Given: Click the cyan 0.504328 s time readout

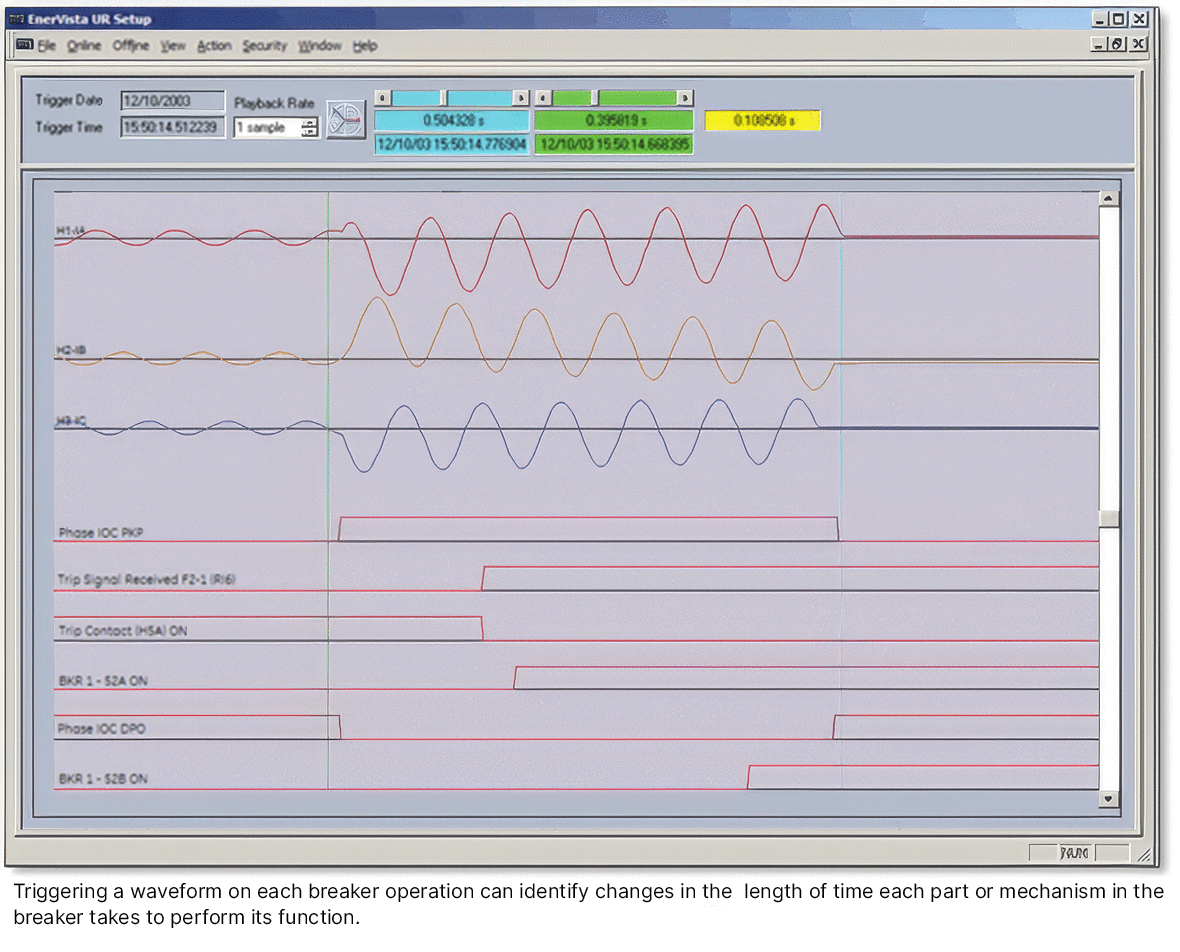Looking at the screenshot, I should click(x=452, y=120).
